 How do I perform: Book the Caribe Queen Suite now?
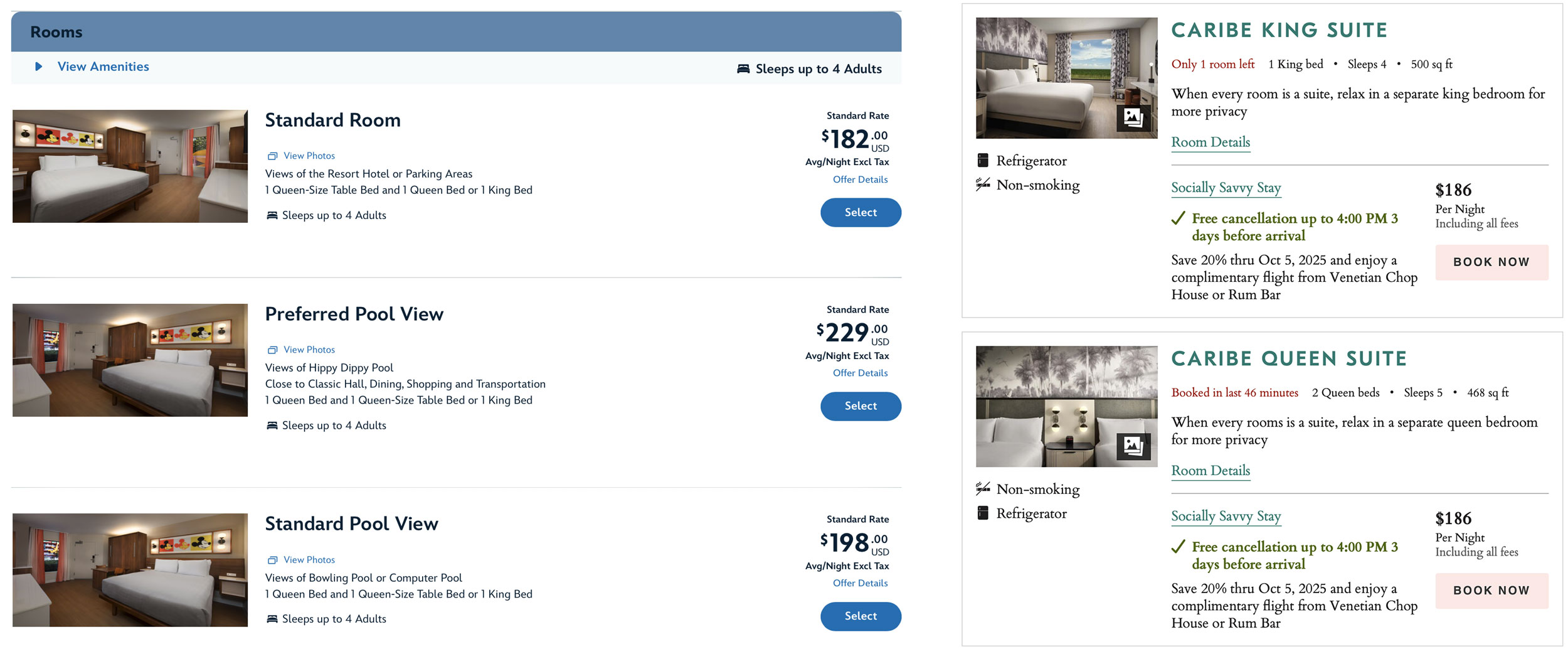click(1491, 591)
